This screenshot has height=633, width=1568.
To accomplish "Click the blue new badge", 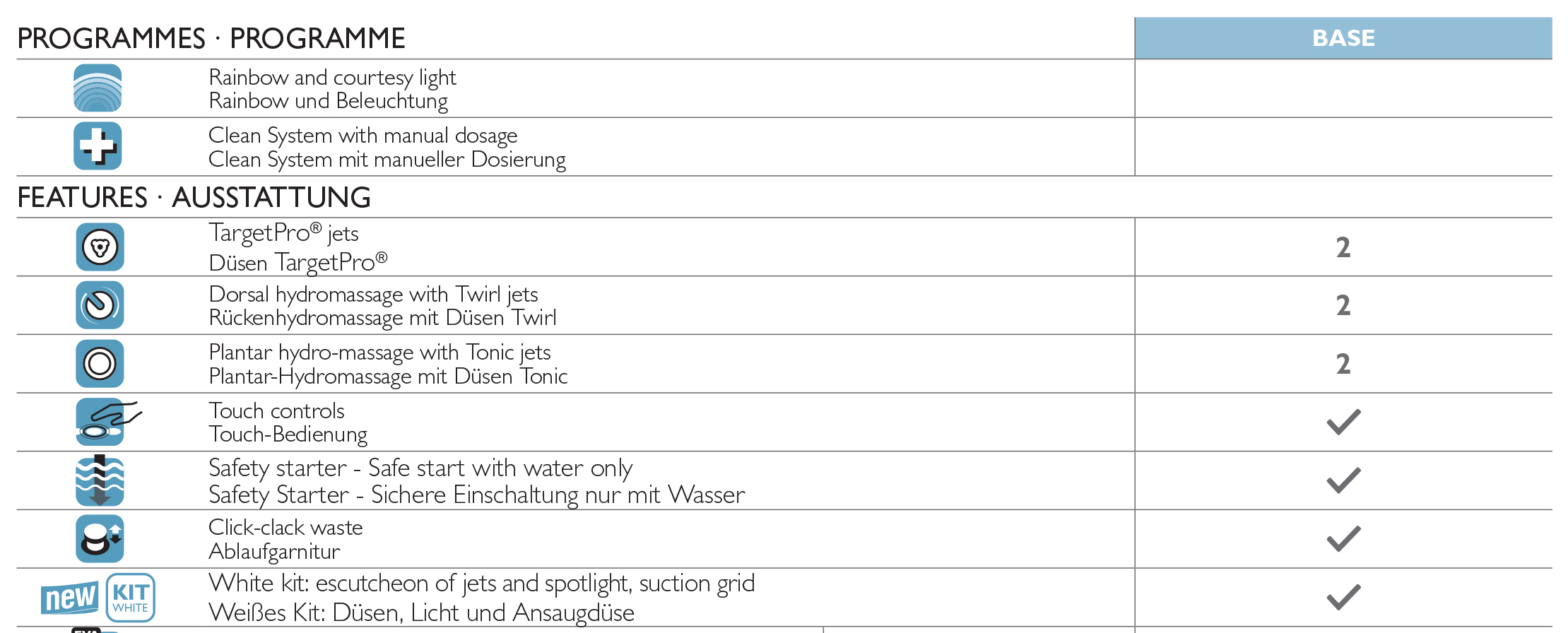I will coord(69,598).
